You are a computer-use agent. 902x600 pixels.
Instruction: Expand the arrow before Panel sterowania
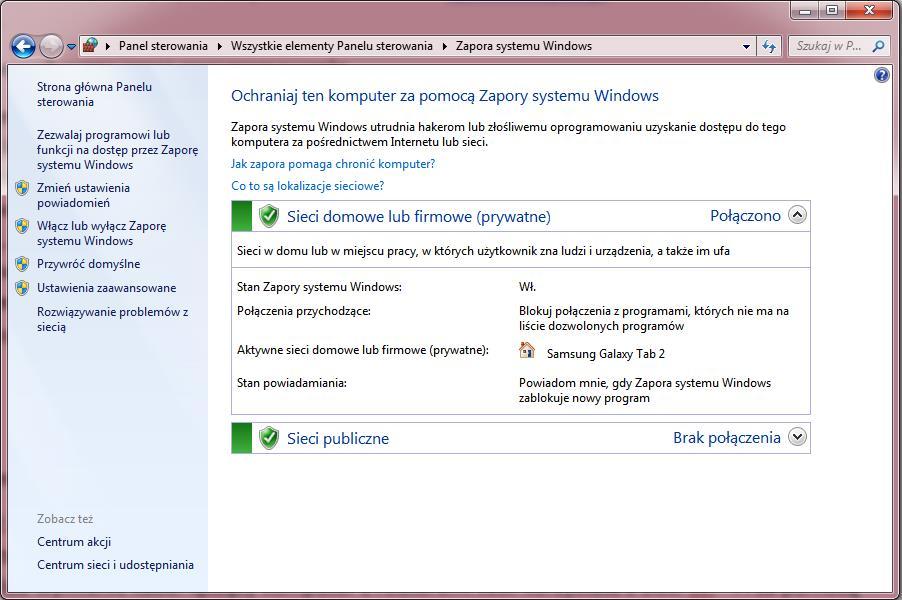(108, 46)
